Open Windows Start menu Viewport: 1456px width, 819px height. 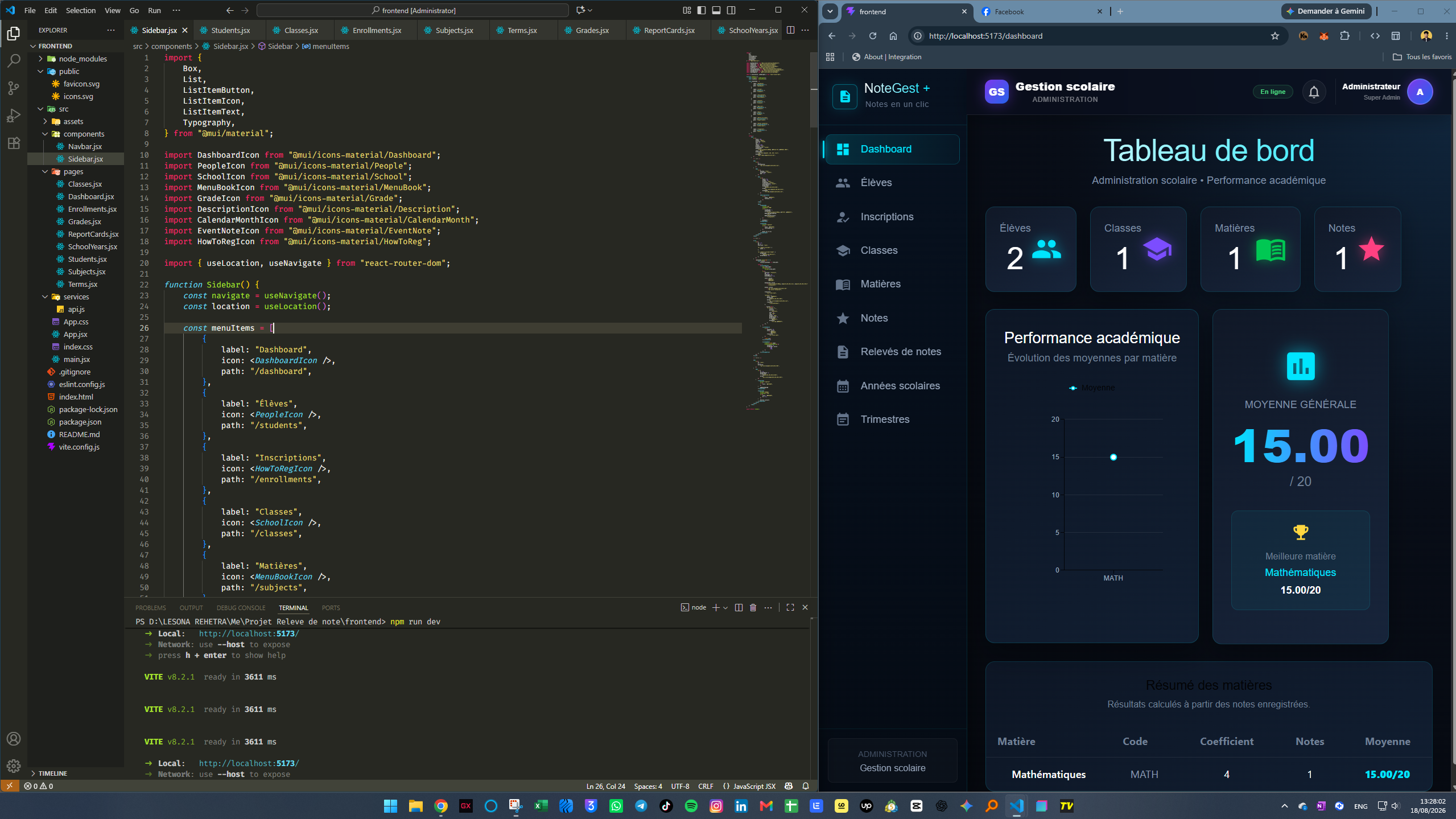(390, 806)
